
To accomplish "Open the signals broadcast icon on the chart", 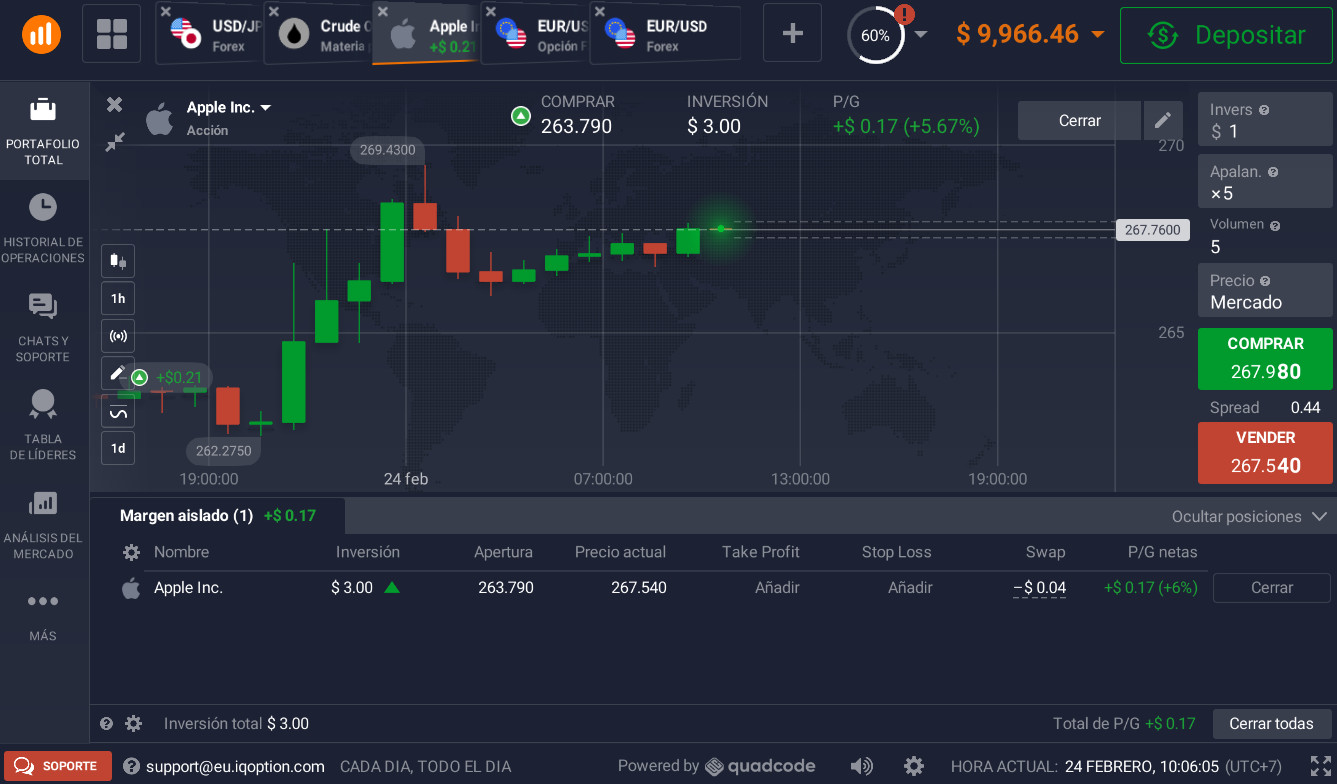I will coord(118,336).
